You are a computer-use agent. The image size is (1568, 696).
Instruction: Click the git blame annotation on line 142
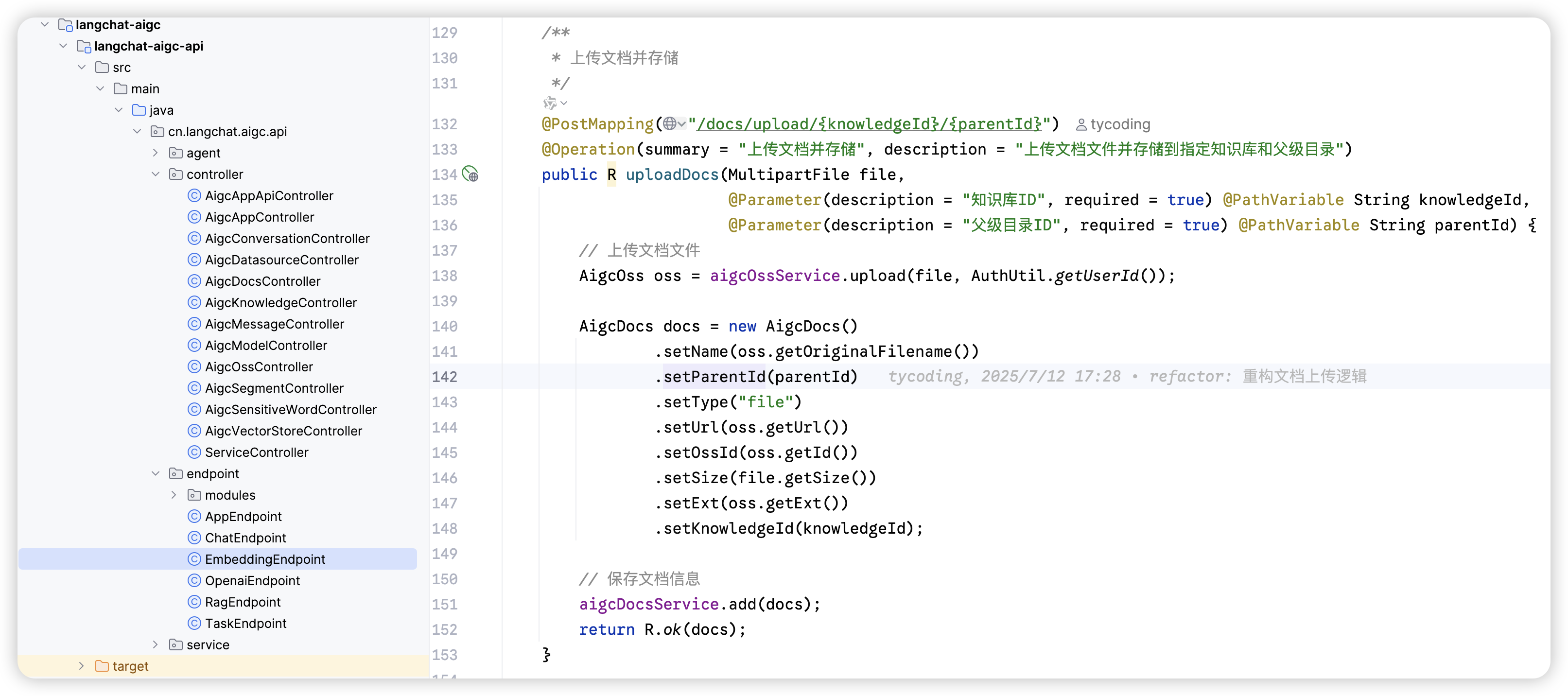pyautogui.click(x=1127, y=377)
